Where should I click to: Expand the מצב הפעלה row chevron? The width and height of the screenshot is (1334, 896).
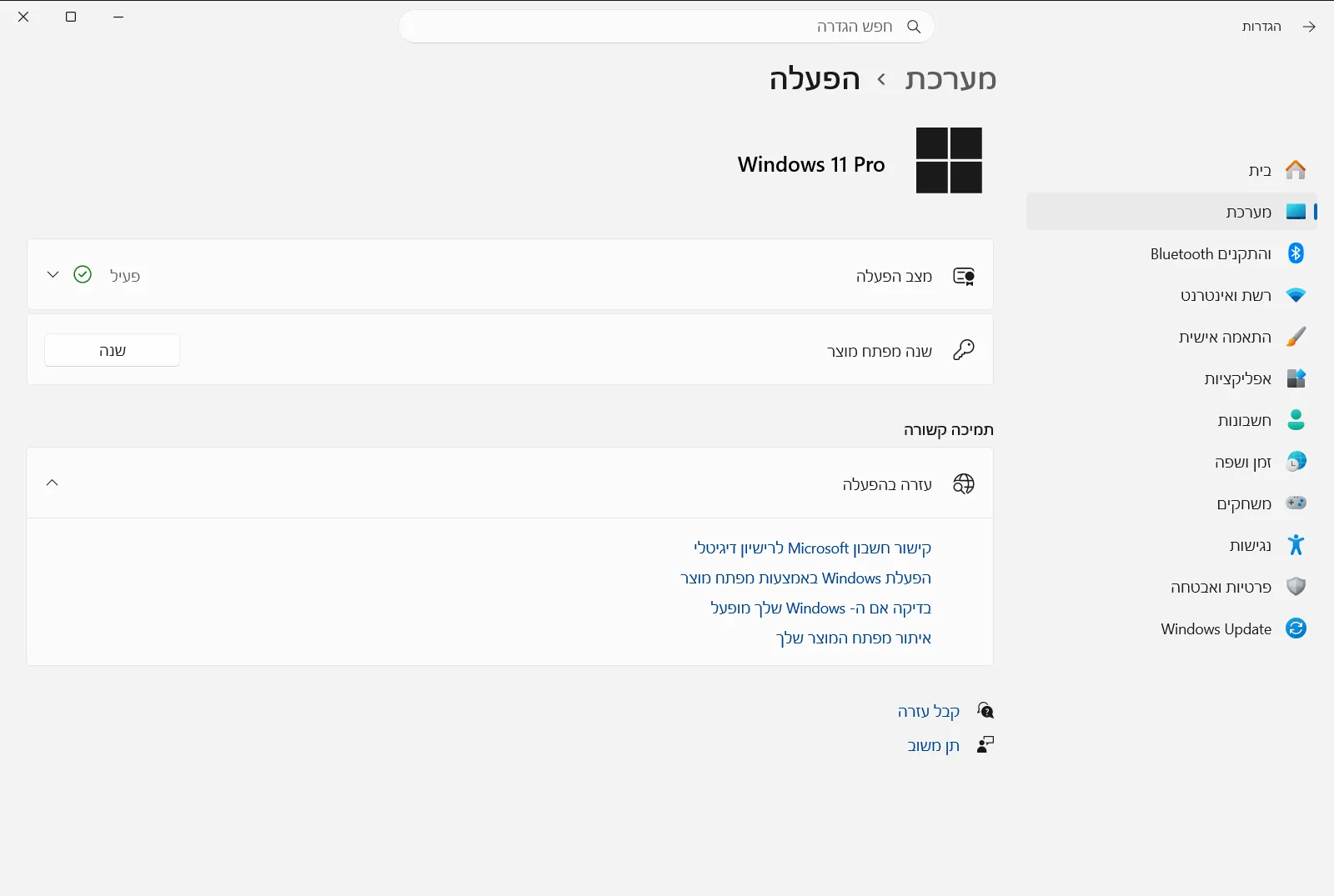(53, 274)
